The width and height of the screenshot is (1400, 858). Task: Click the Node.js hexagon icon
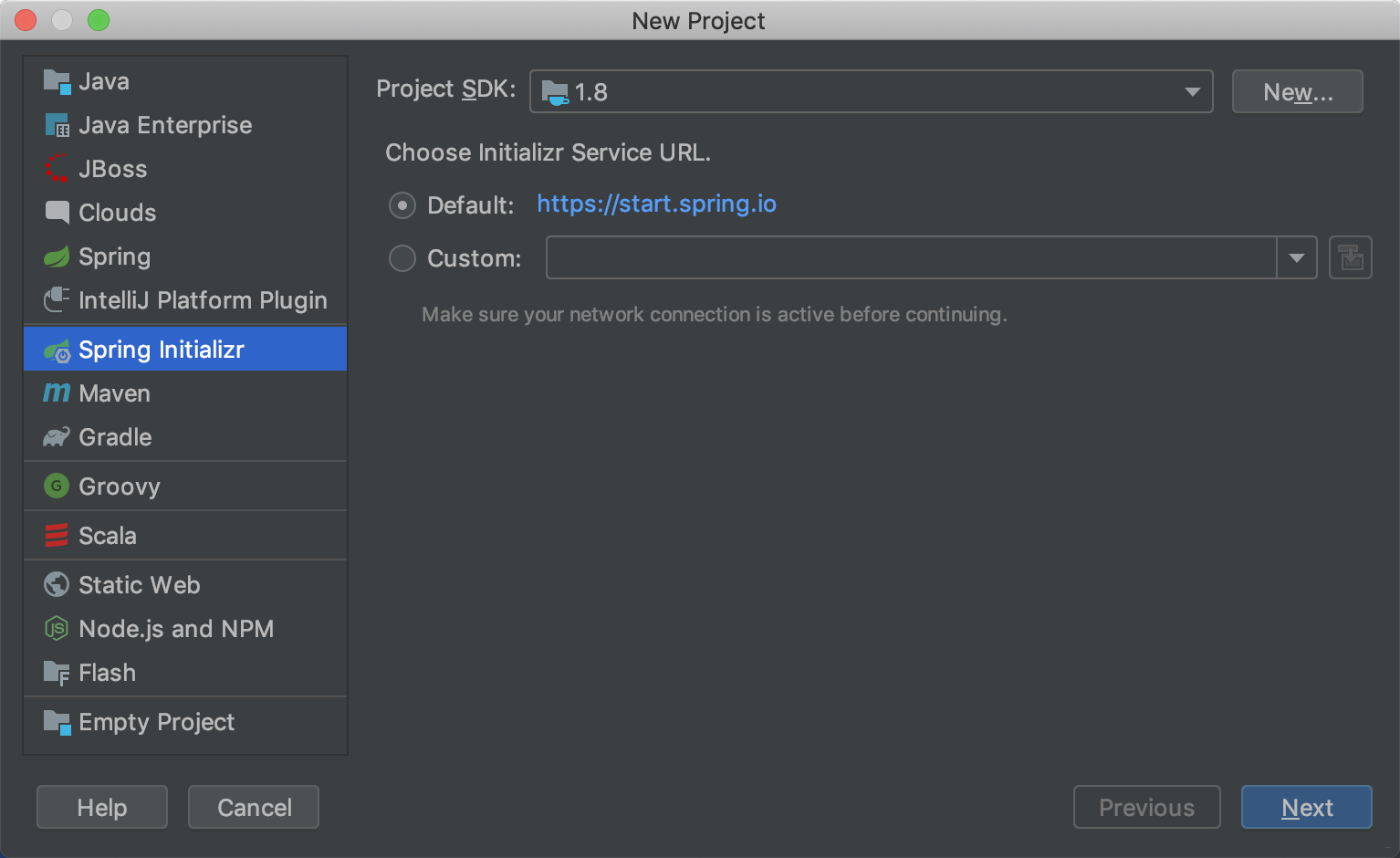tap(57, 628)
